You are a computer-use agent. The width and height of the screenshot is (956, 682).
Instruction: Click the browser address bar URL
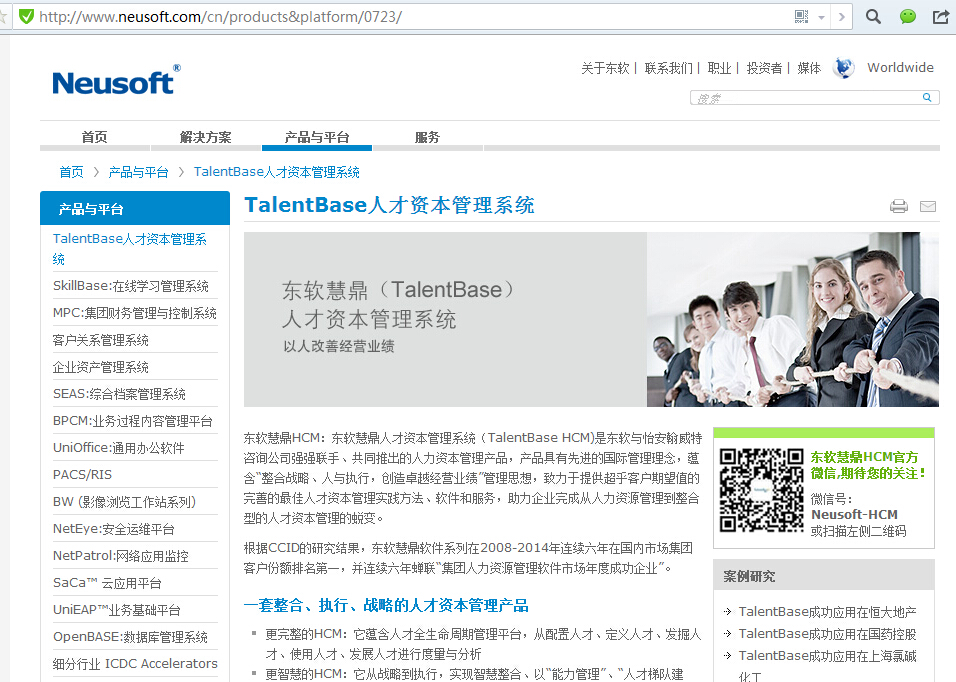coord(221,16)
